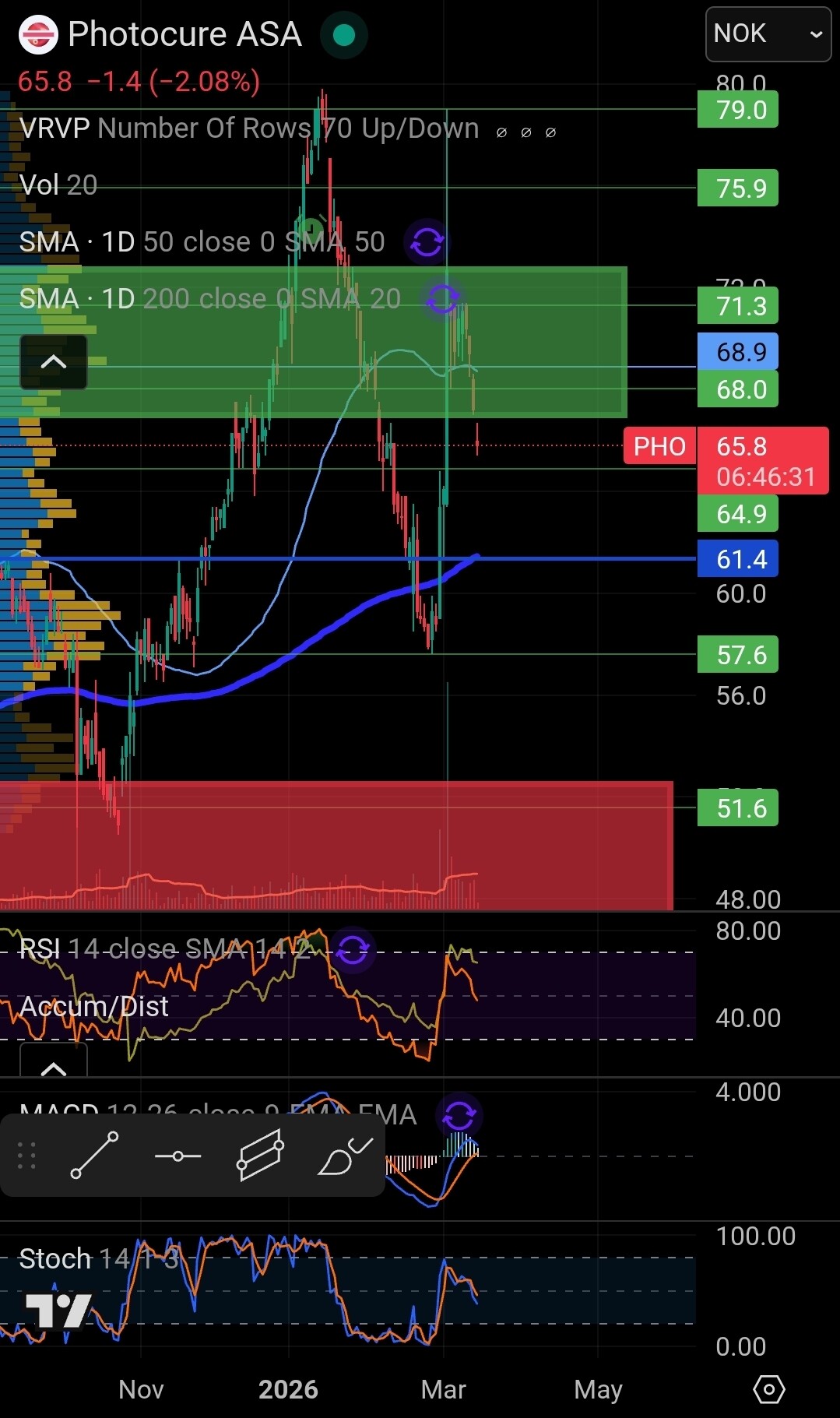Select the Vol 20 indicator legend
Image resolution: width=840 pixels, height=1418 pixels.
[58, 185]
